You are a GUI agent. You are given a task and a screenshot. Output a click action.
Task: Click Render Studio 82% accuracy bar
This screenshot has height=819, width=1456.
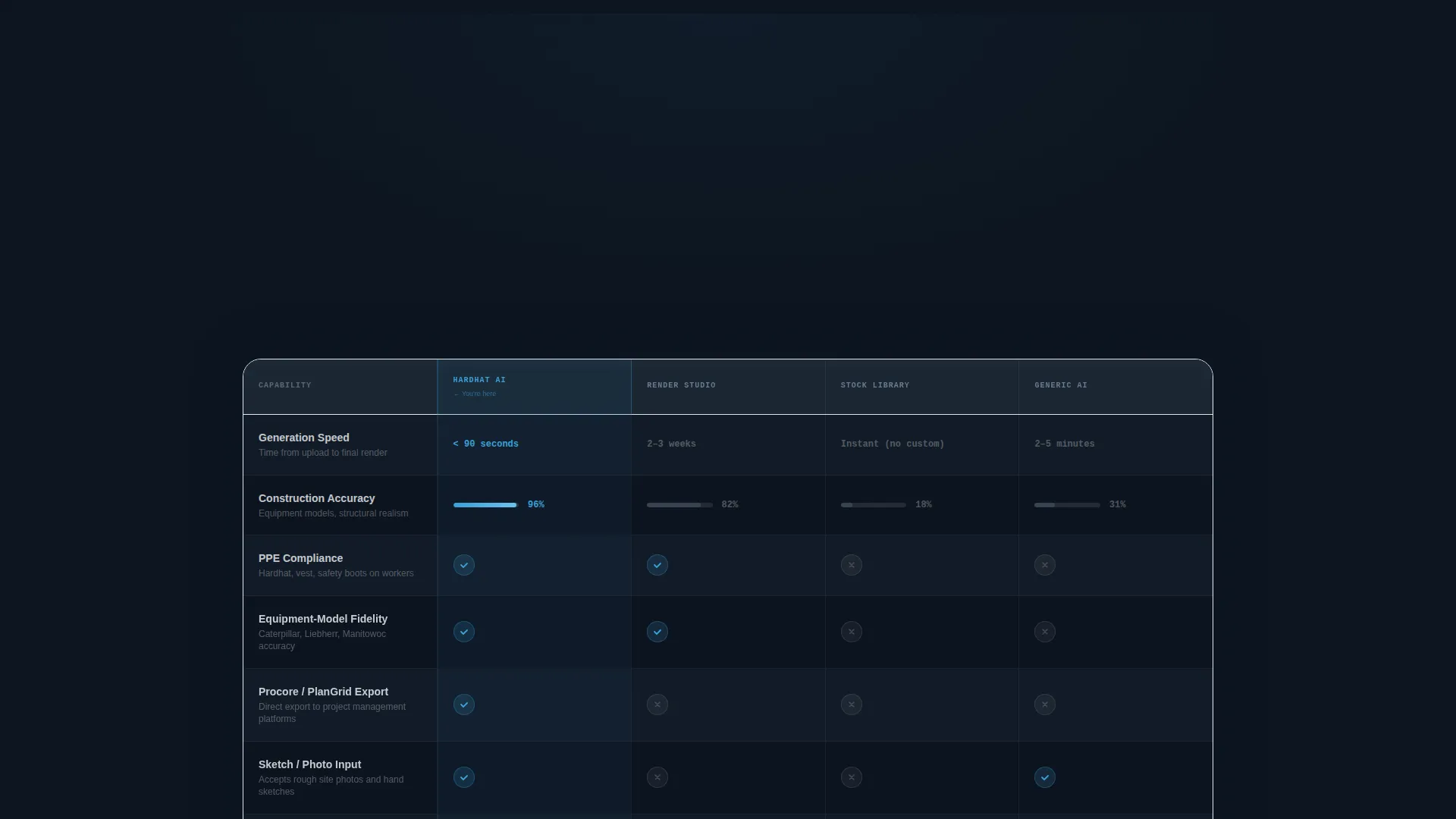pyautogui.click(x=679, y=505)
